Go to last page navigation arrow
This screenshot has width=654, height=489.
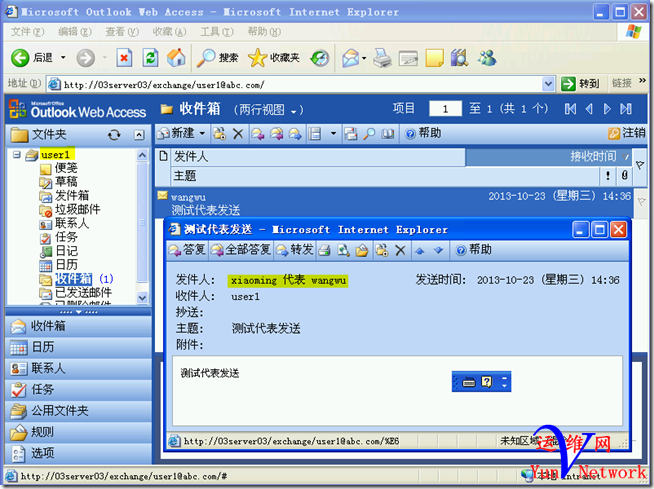pyautogui.click(x=626, y=109)
